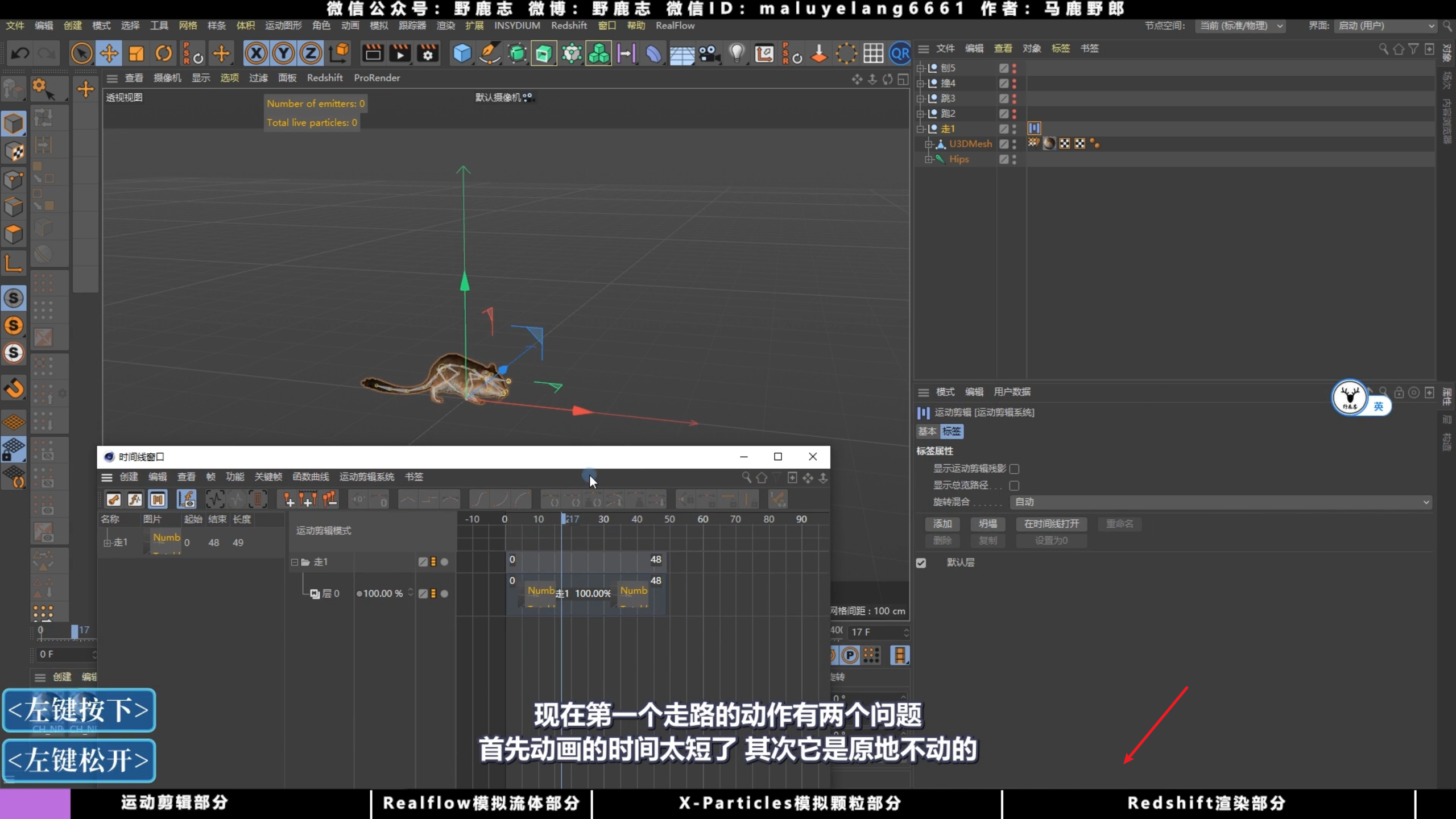
Task: Select the Move tool in top toolbar
Action: click(x=109, y=54)
